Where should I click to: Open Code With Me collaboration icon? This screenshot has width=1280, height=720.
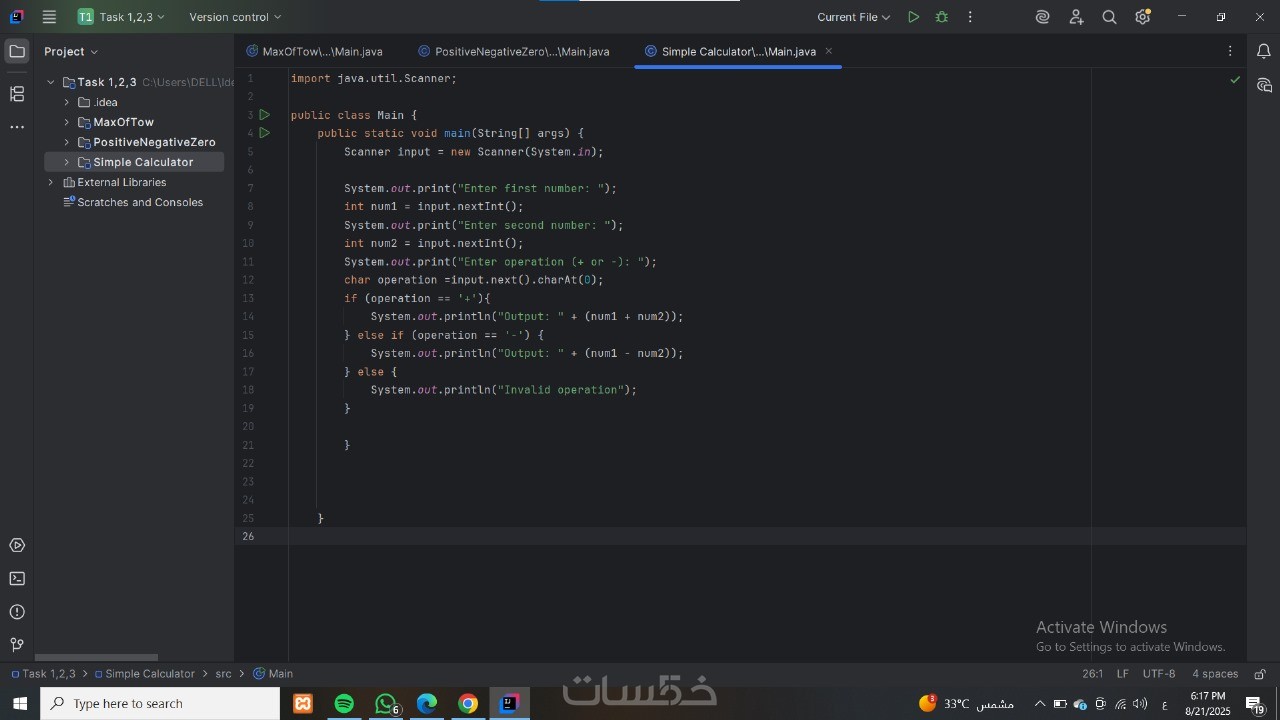point(1076,17)
